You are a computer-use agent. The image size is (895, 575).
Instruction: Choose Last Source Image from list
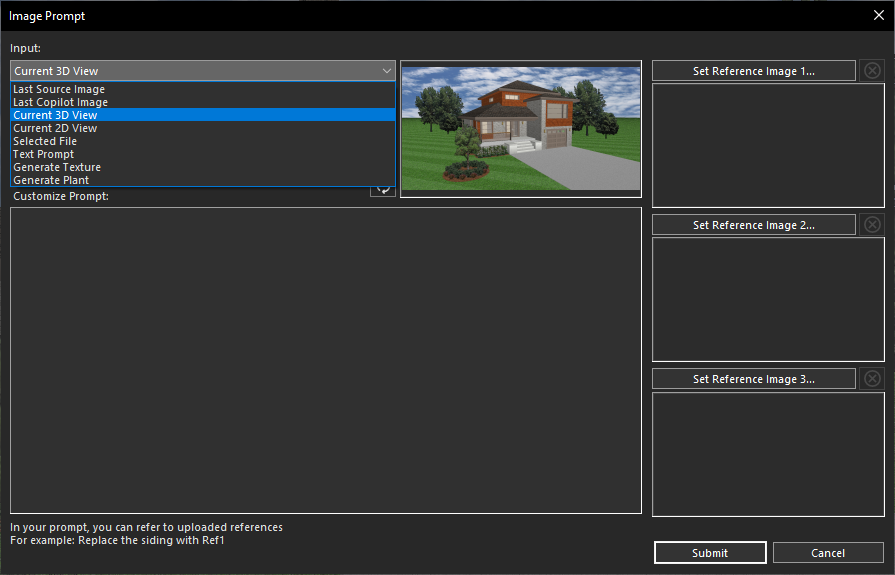click(x=203, y=89)
